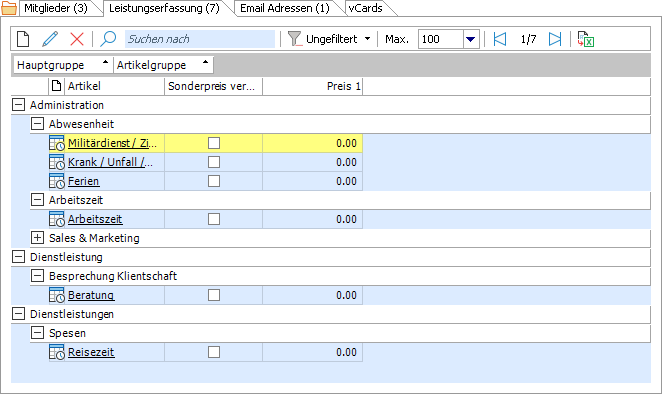
Task: Click the Ferien row icon
Action: pyautogui.click(x=57, y=181)
